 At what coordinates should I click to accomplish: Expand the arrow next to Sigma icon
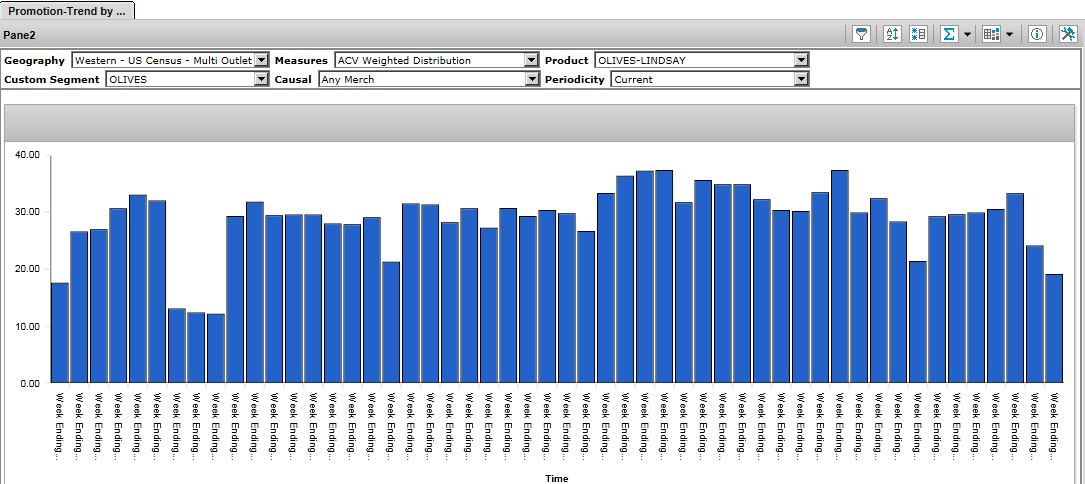(967, 34)
